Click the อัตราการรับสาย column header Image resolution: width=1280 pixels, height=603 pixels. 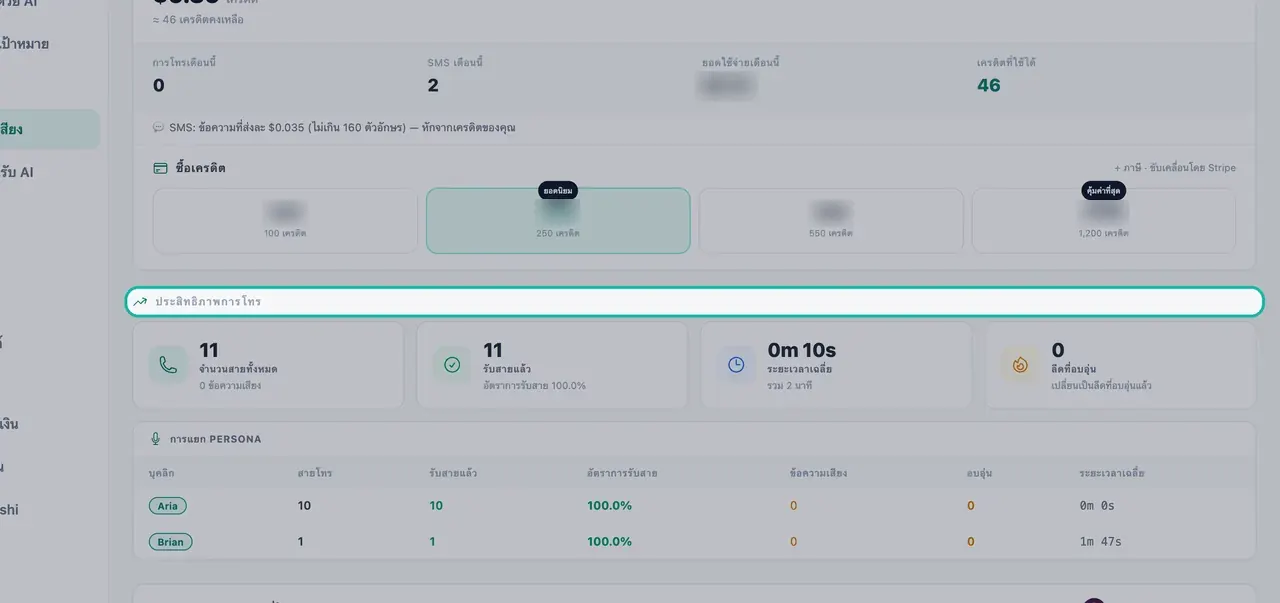click(622, 472)
